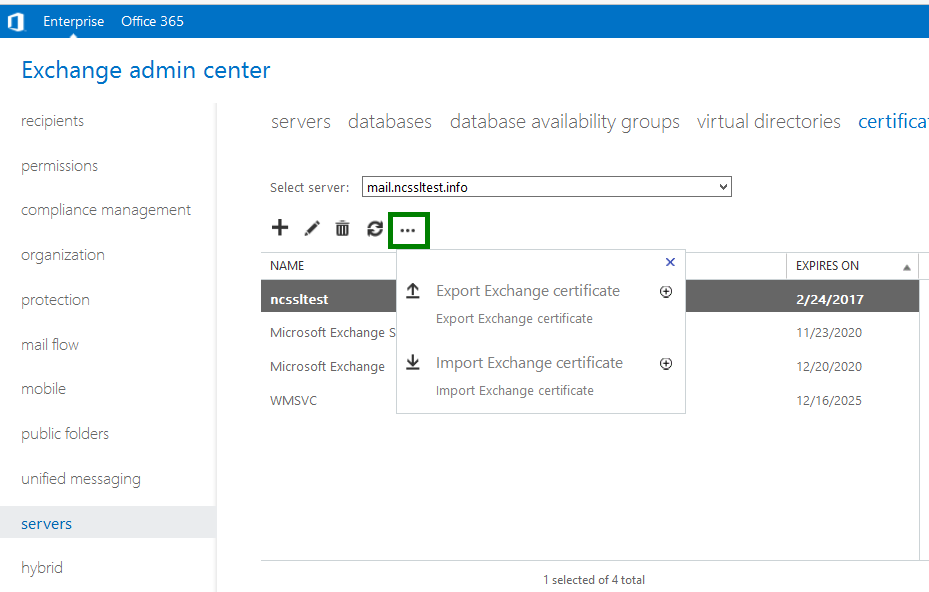Switch to the Office 365 tab
929x592 pixels.
[152, 21]
